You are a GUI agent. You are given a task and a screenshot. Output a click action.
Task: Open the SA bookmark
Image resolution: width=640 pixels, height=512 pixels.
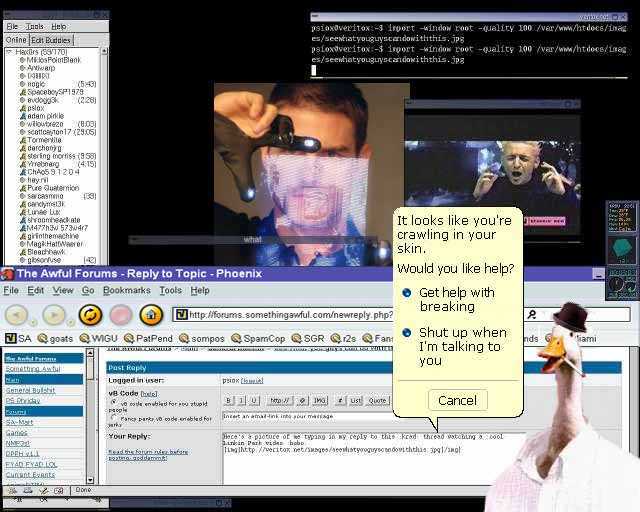coord(18,338)
